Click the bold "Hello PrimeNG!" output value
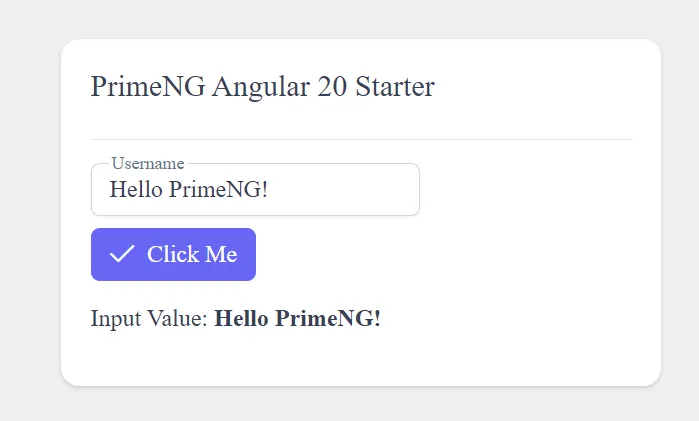The image size is (699, 421). (x=298, y=319)
